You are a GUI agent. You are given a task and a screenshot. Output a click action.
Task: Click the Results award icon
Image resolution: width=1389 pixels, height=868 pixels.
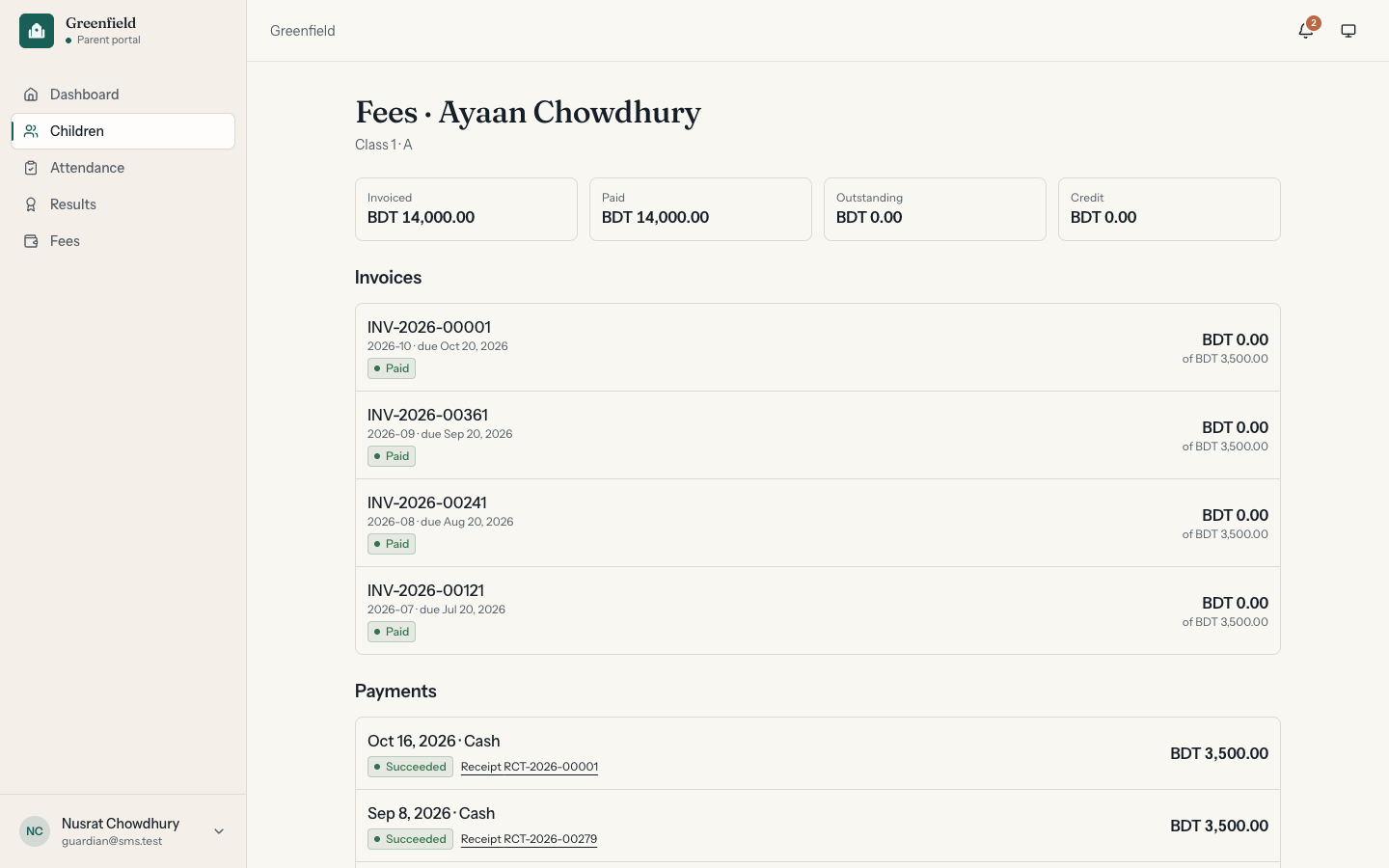click(x=31, y=204)
